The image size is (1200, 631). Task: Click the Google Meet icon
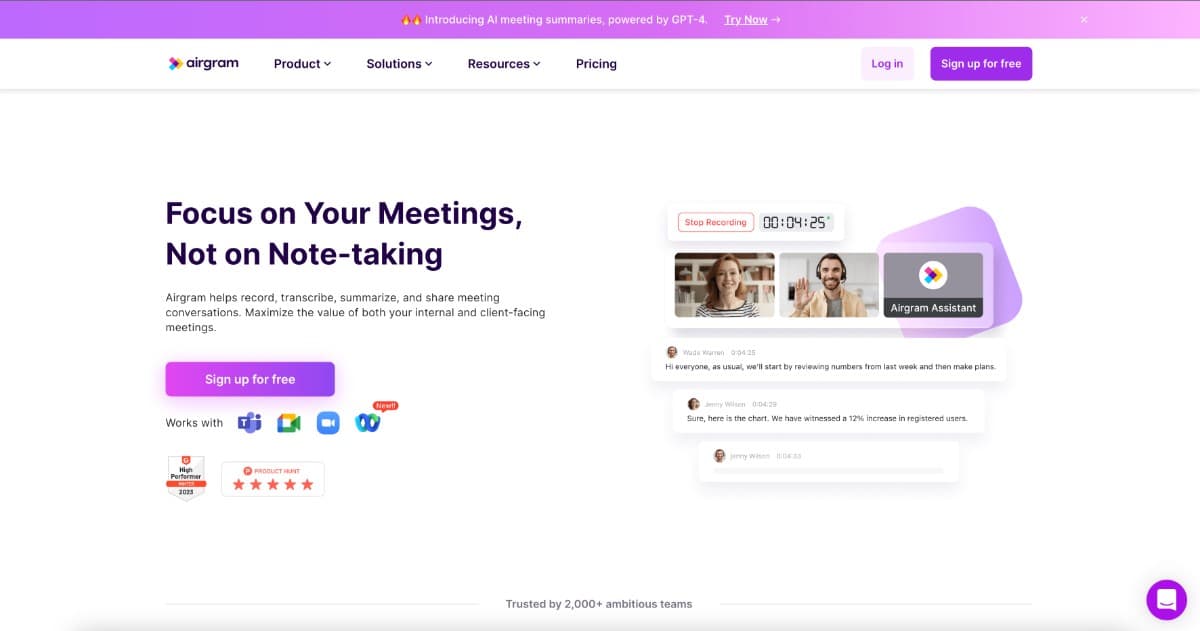[289, 423]
